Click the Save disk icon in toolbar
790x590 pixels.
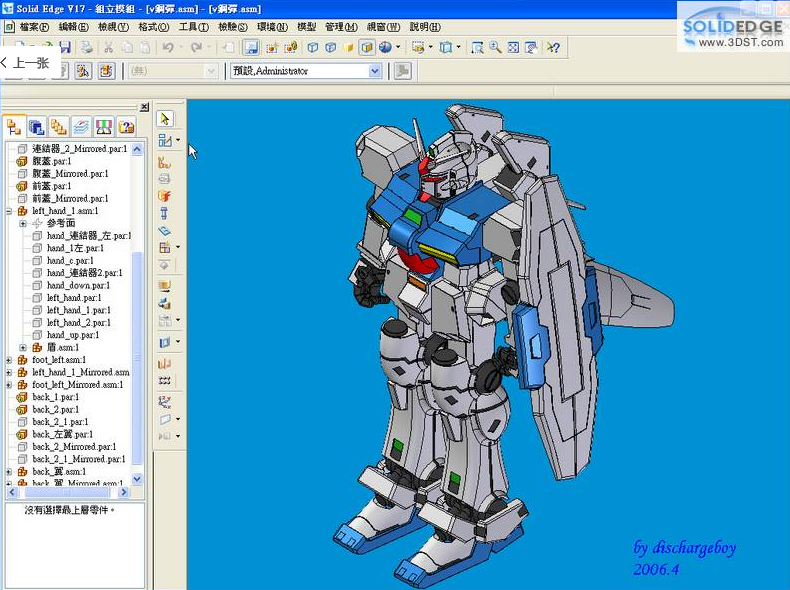[65, 47]
